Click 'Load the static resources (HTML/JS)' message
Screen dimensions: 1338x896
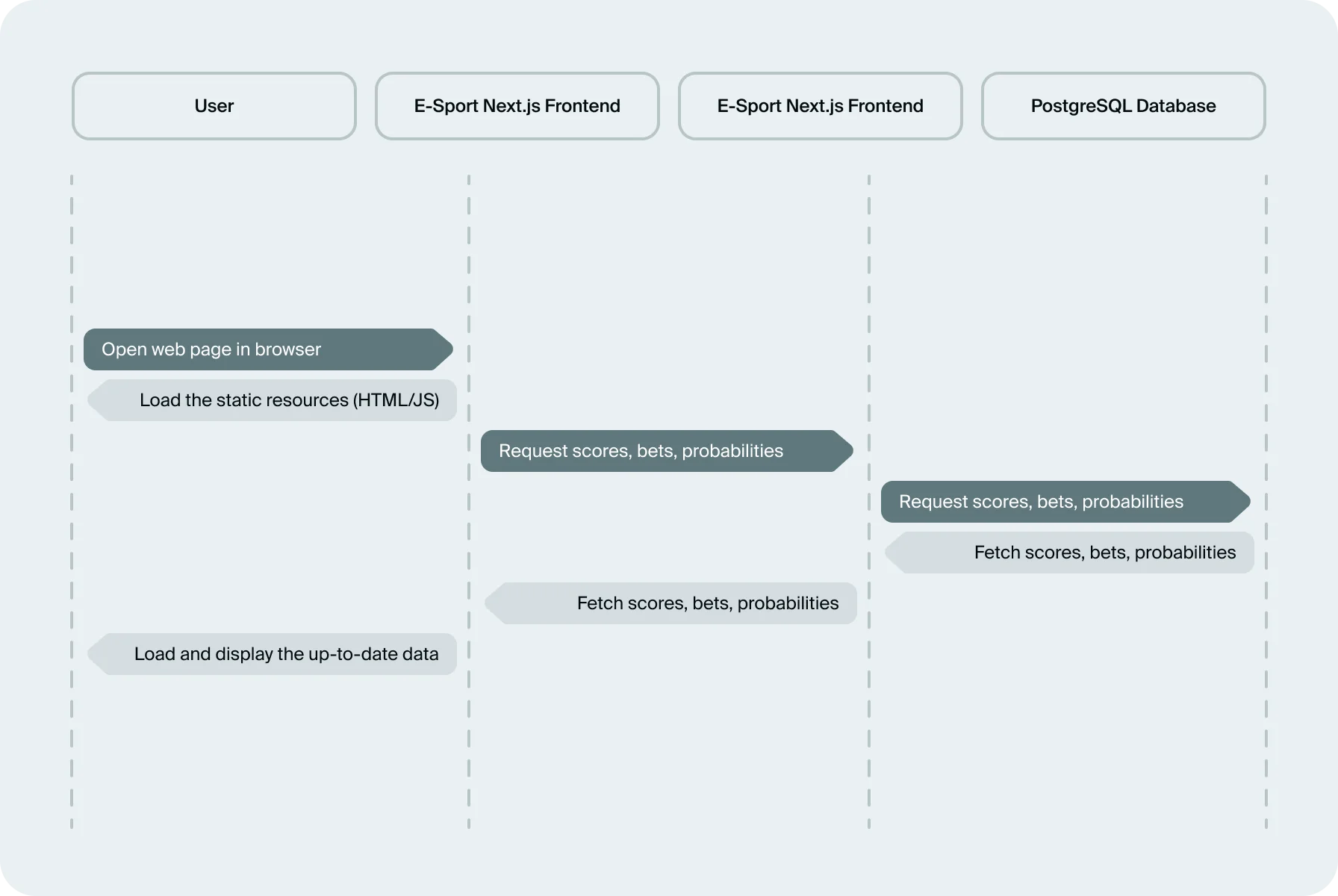click(272, 400)
